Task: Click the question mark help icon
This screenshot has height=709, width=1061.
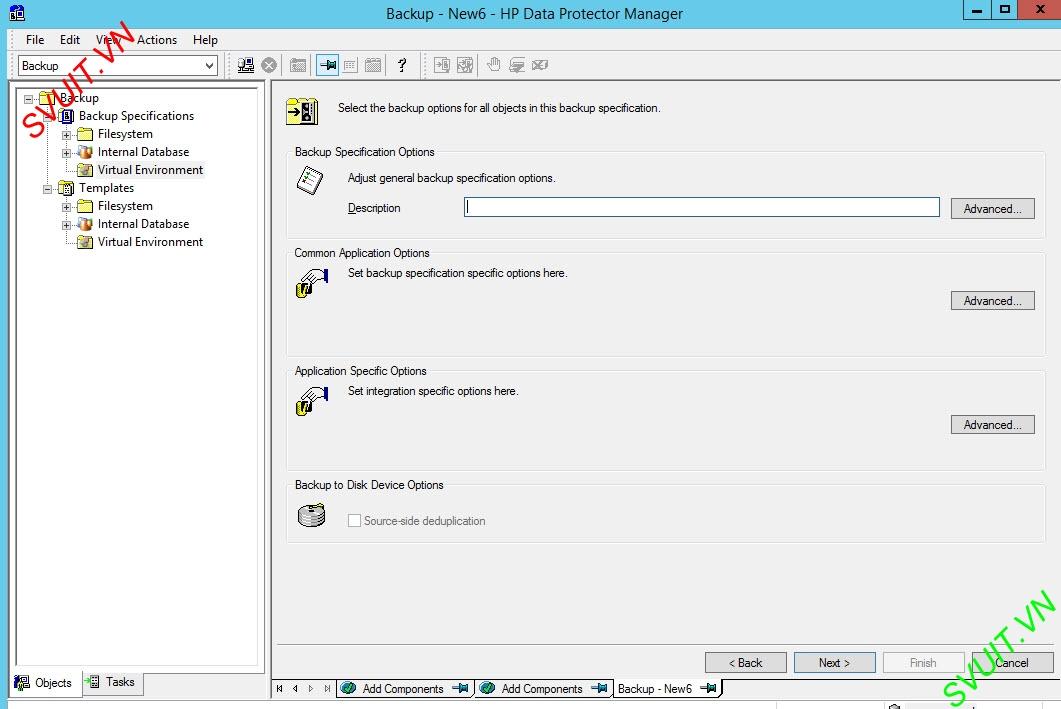Action: (x=402, y=65)
